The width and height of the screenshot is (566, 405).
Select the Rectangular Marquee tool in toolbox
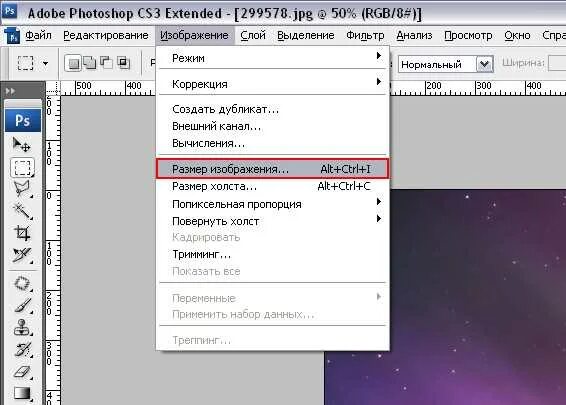pyautogui.click(x=22, y=167)
